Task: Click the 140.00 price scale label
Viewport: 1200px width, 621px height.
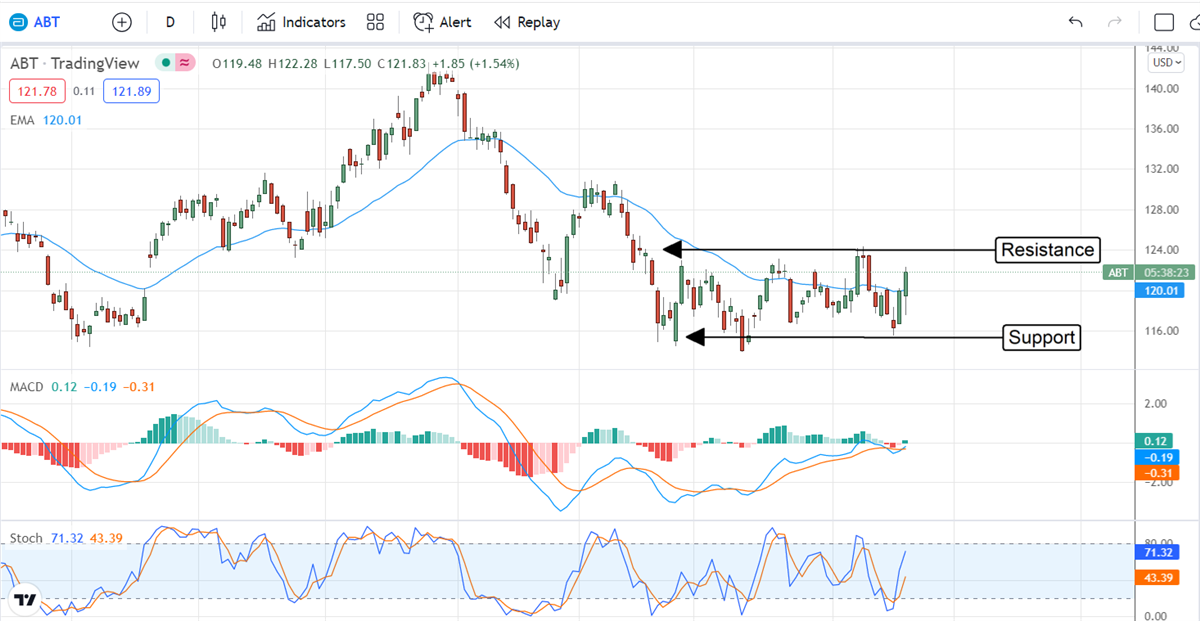Action: pos(1161,88)
